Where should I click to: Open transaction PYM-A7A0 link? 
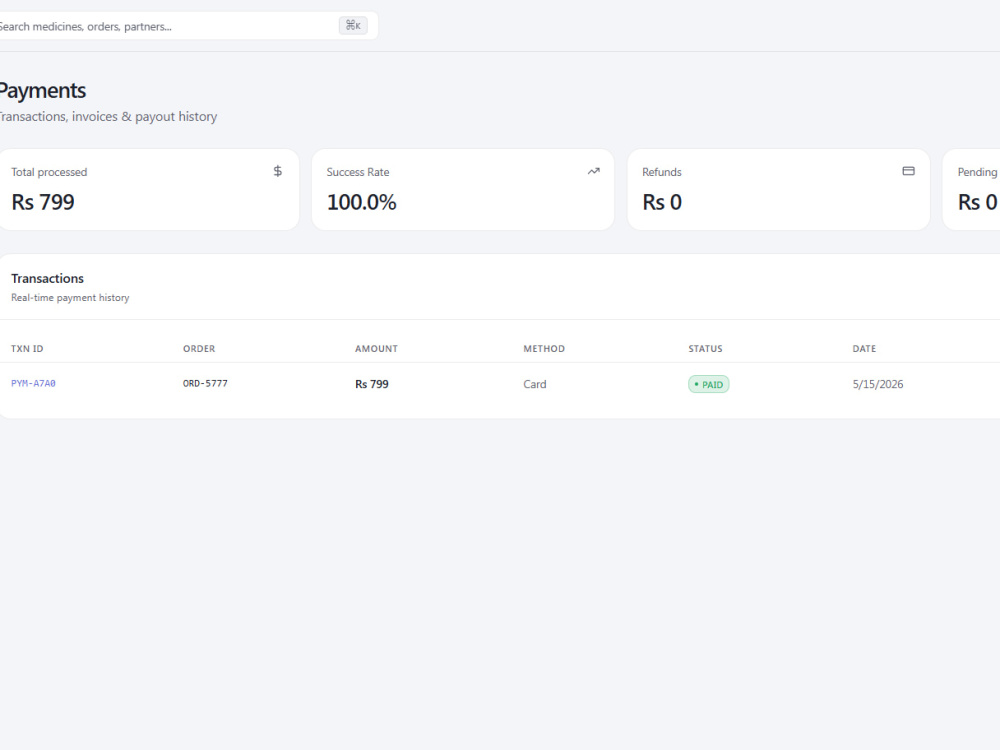click(x=33, y=383)
